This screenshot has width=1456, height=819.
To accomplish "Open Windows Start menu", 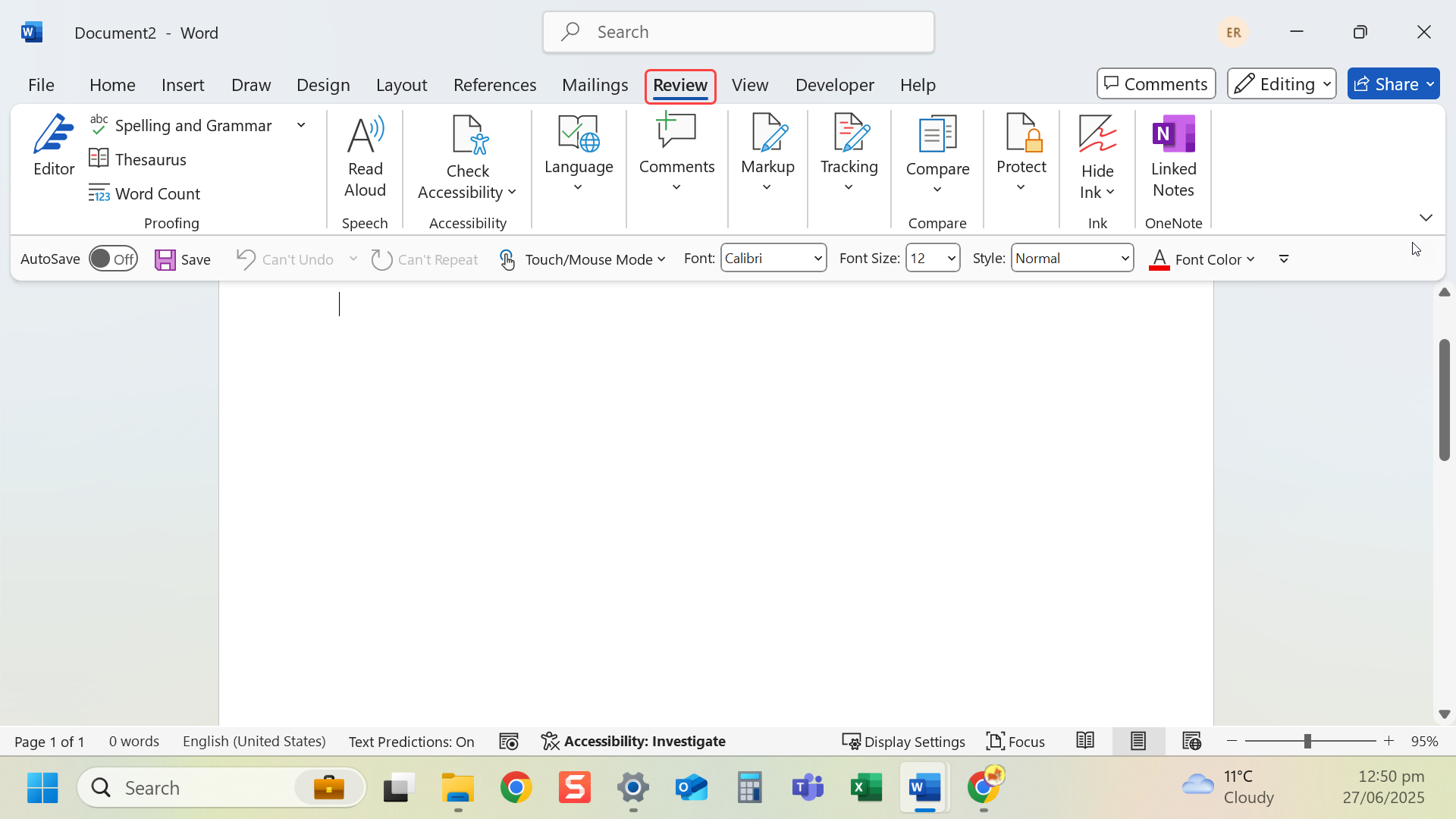I will click(x=42, y=788).
